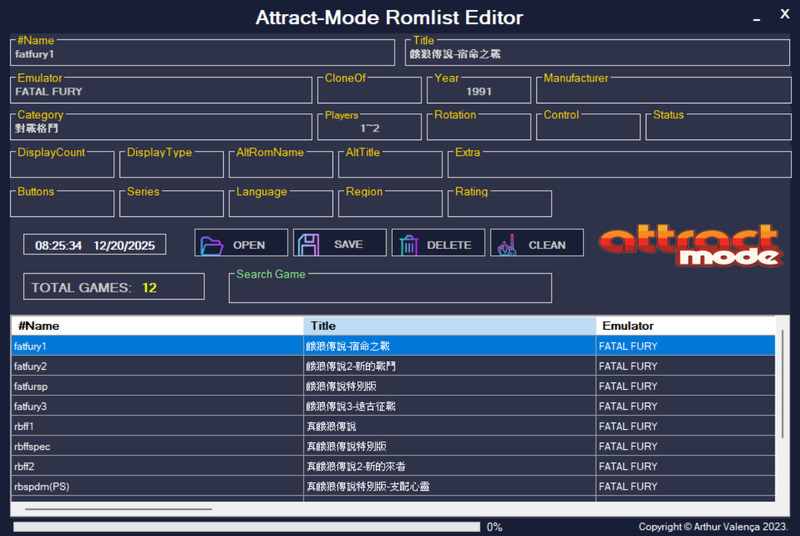Click into the Control field
The height and width of the screenshot is (536, 800).
(x=588, y=129)
